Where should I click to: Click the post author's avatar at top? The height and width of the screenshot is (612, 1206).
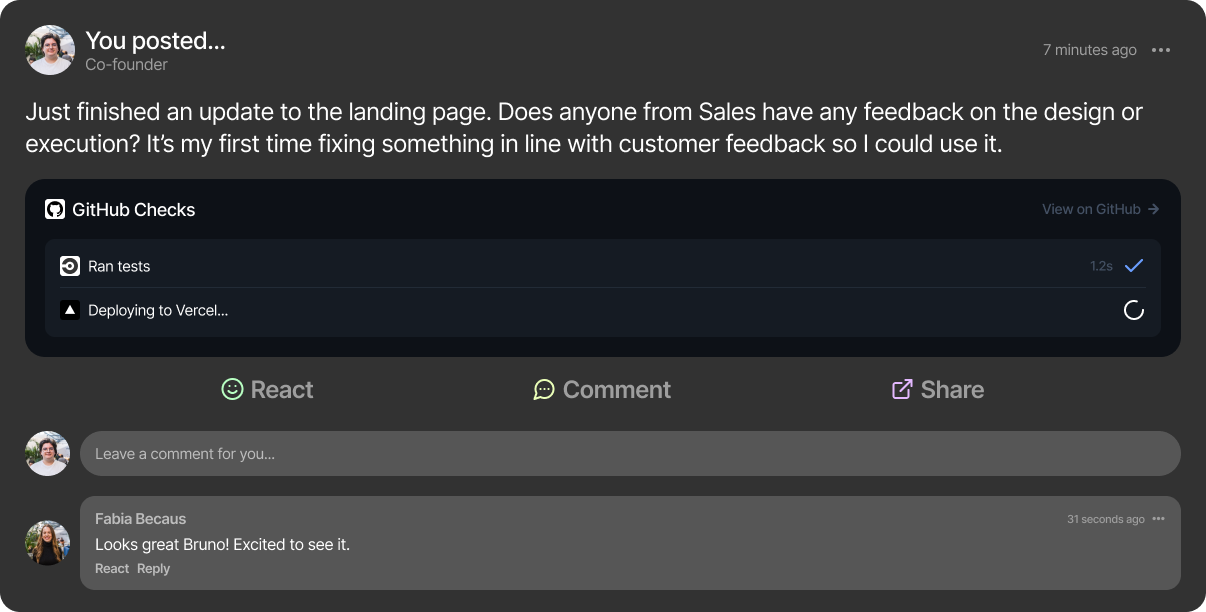[x=50, y=50]
